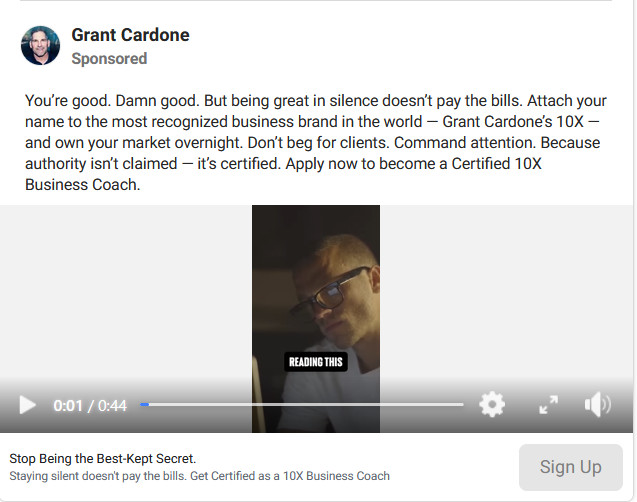Open the video settings gear

point(492,405)
